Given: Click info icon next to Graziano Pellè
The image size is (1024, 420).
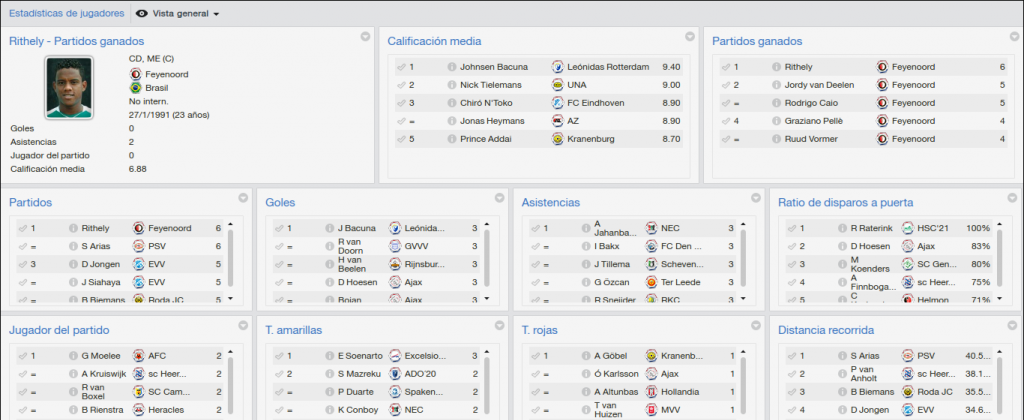Looking at the screenshot, I should (776, 121).
